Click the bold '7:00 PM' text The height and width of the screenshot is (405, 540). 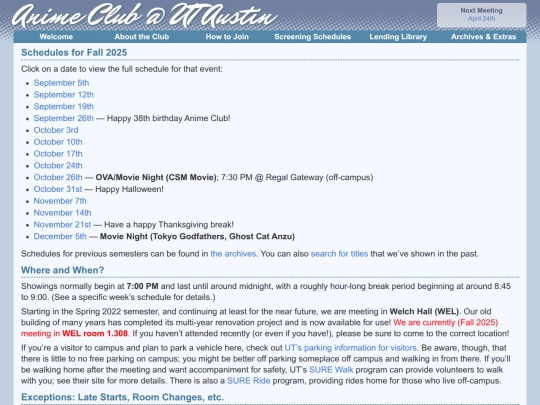coord(142,286)
